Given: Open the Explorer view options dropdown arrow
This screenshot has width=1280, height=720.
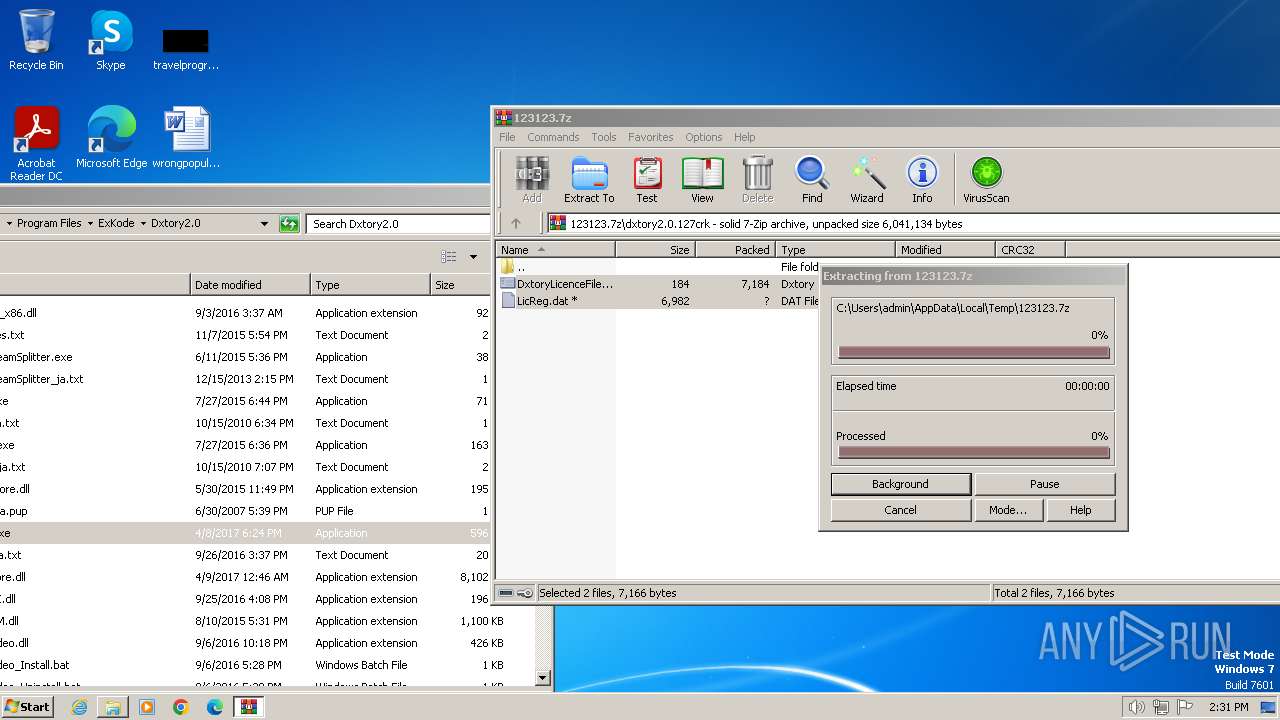Looking at the screenshot, I should [x=473, y=257].
